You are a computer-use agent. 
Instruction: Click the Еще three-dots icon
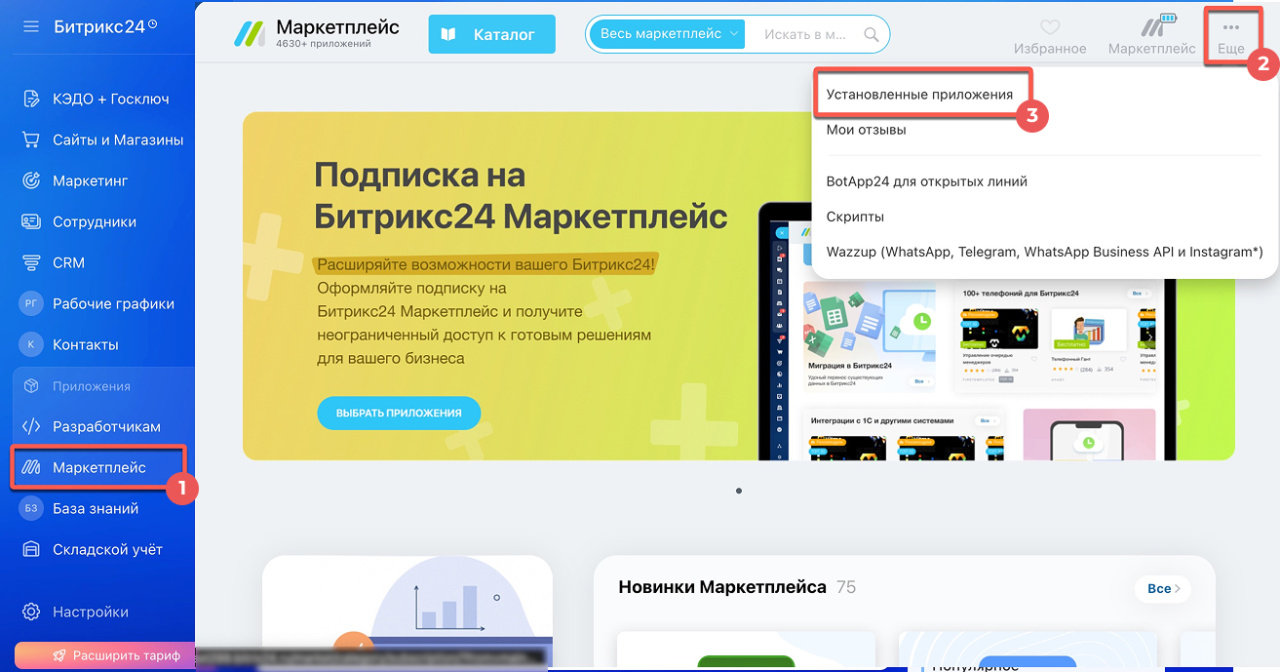tap(1231, 27)
